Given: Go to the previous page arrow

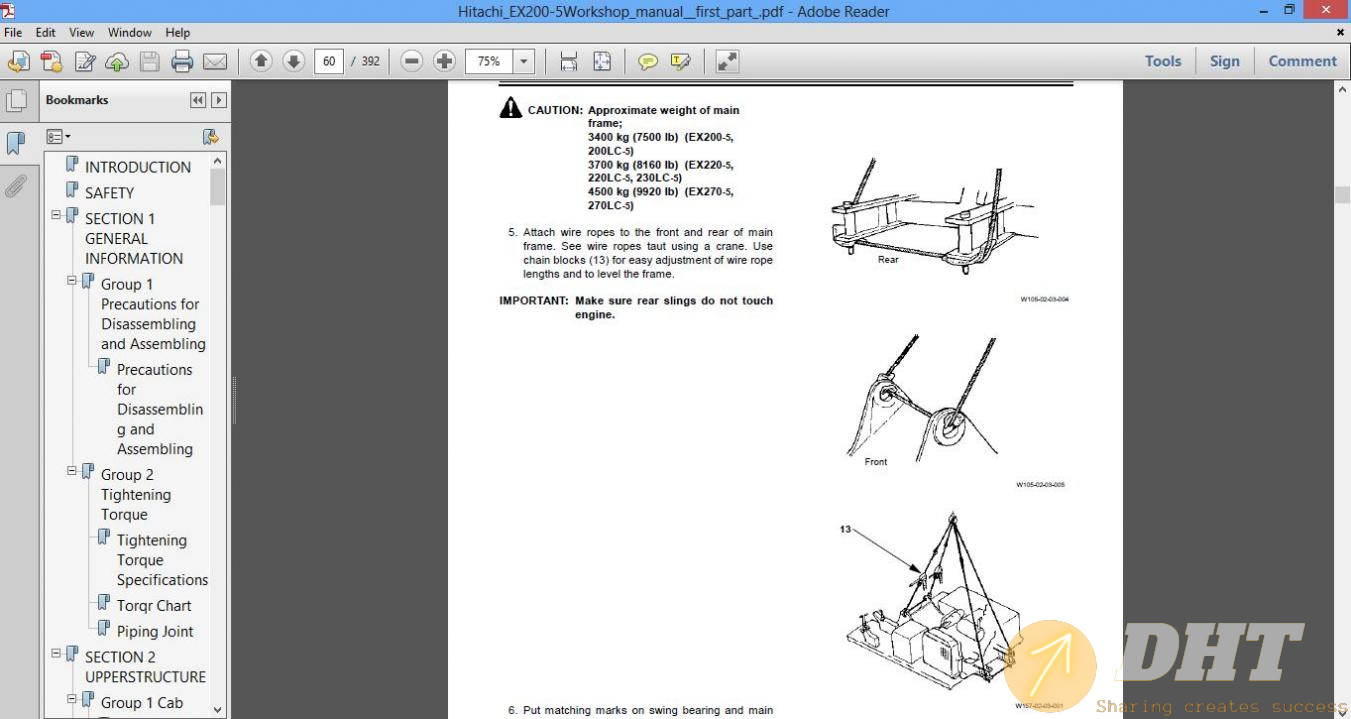Looking at the screenshot, I should coord(261,61).
